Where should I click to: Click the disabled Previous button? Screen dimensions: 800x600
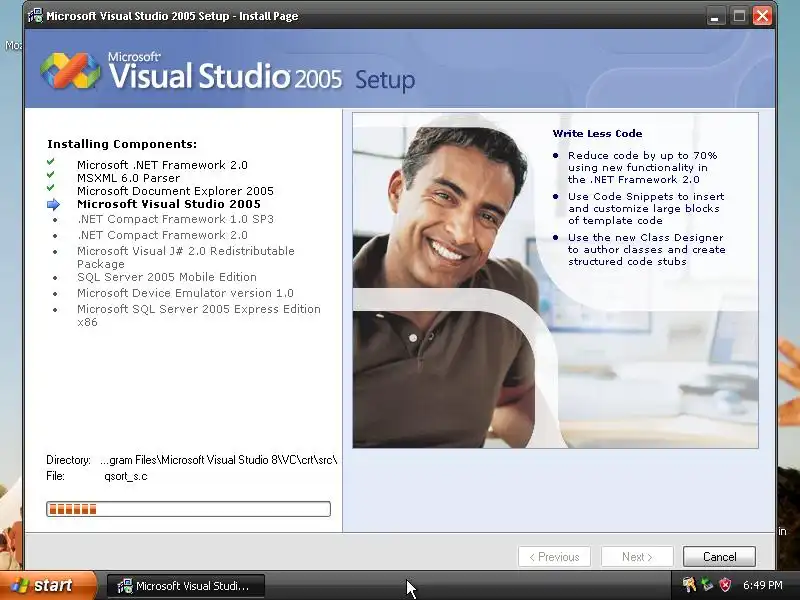(554, 557)
